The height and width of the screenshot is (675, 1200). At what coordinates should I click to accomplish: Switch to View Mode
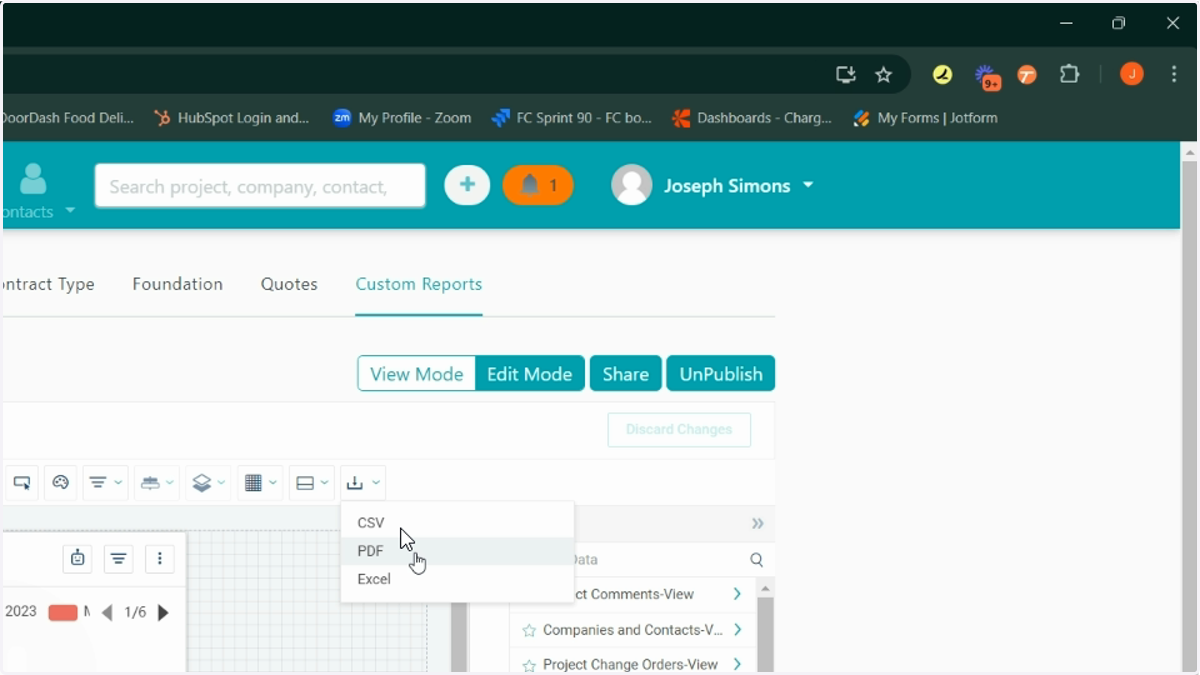click(x=416, y=374)
